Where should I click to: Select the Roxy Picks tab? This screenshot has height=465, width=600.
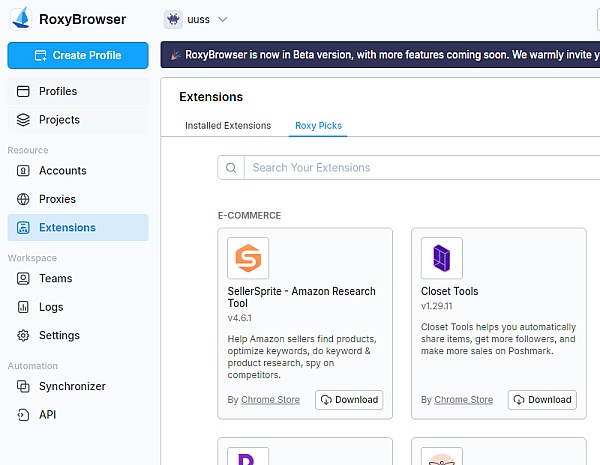click(x=318, y=126)
